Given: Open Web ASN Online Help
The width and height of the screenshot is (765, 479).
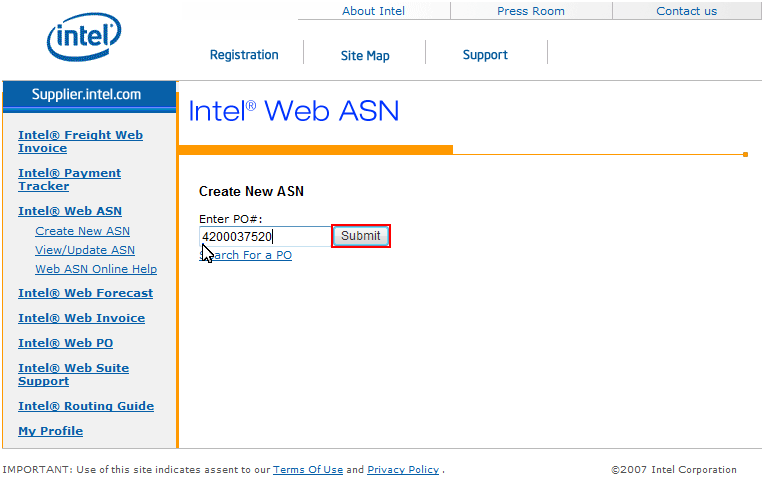Looking at the screenshot, I should [x=96, y=269].
